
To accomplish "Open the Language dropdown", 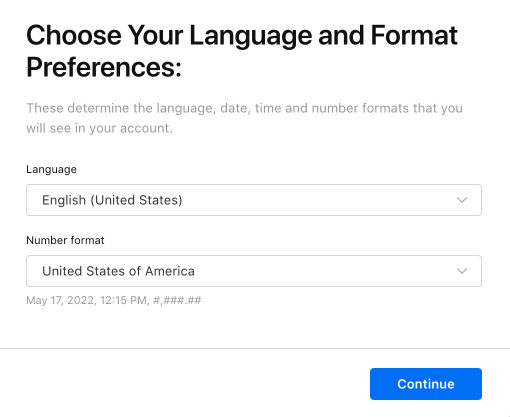I will (254, 200).
